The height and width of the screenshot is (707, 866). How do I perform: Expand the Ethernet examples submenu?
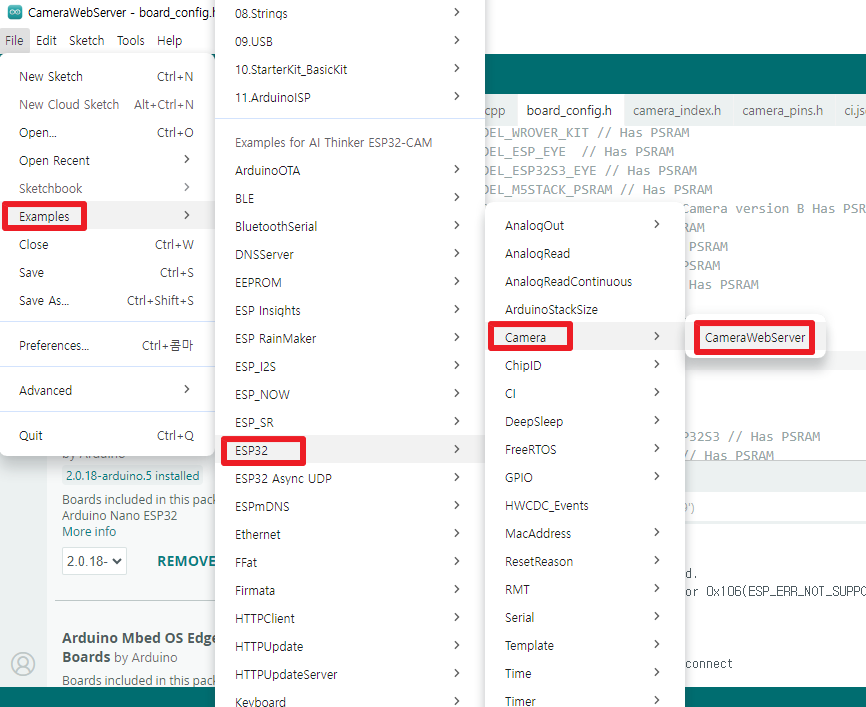pyautogui.click(x=350, y=534)
